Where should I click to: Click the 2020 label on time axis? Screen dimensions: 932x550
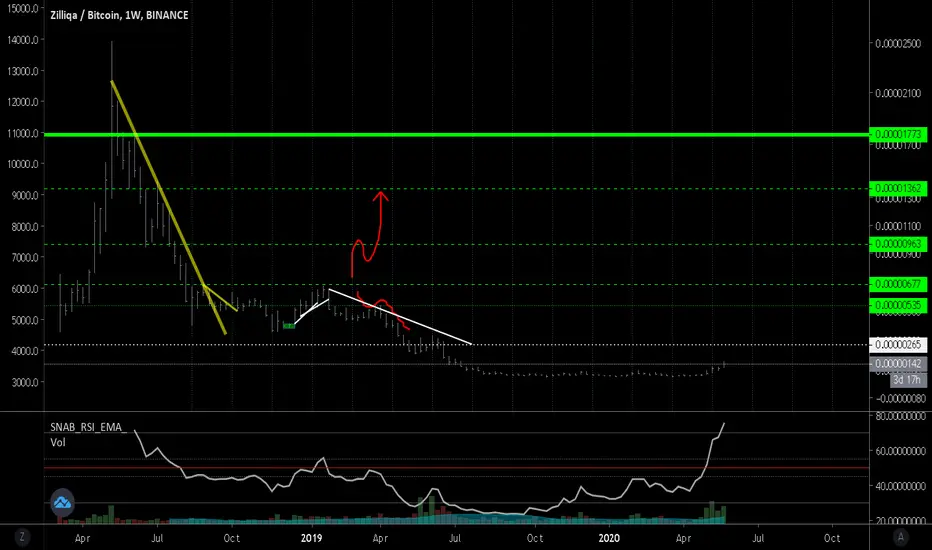click(x=609, y=538)
